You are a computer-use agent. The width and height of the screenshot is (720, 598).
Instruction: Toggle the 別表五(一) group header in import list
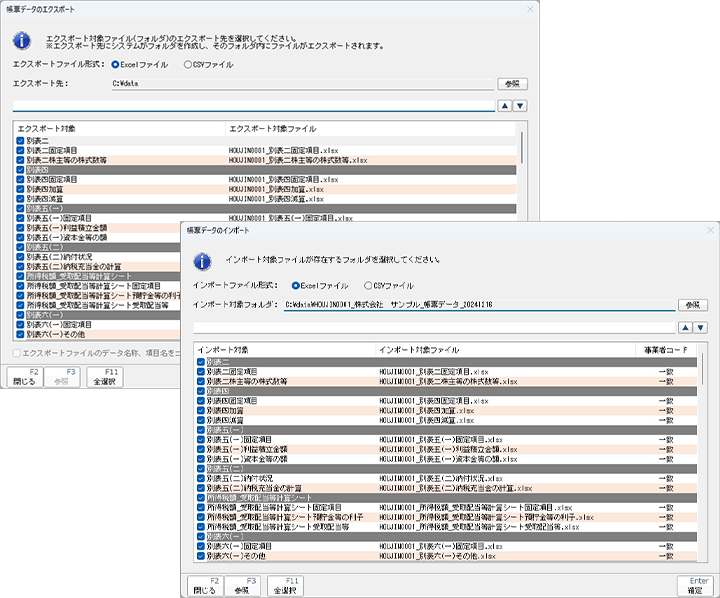[201, 430]
